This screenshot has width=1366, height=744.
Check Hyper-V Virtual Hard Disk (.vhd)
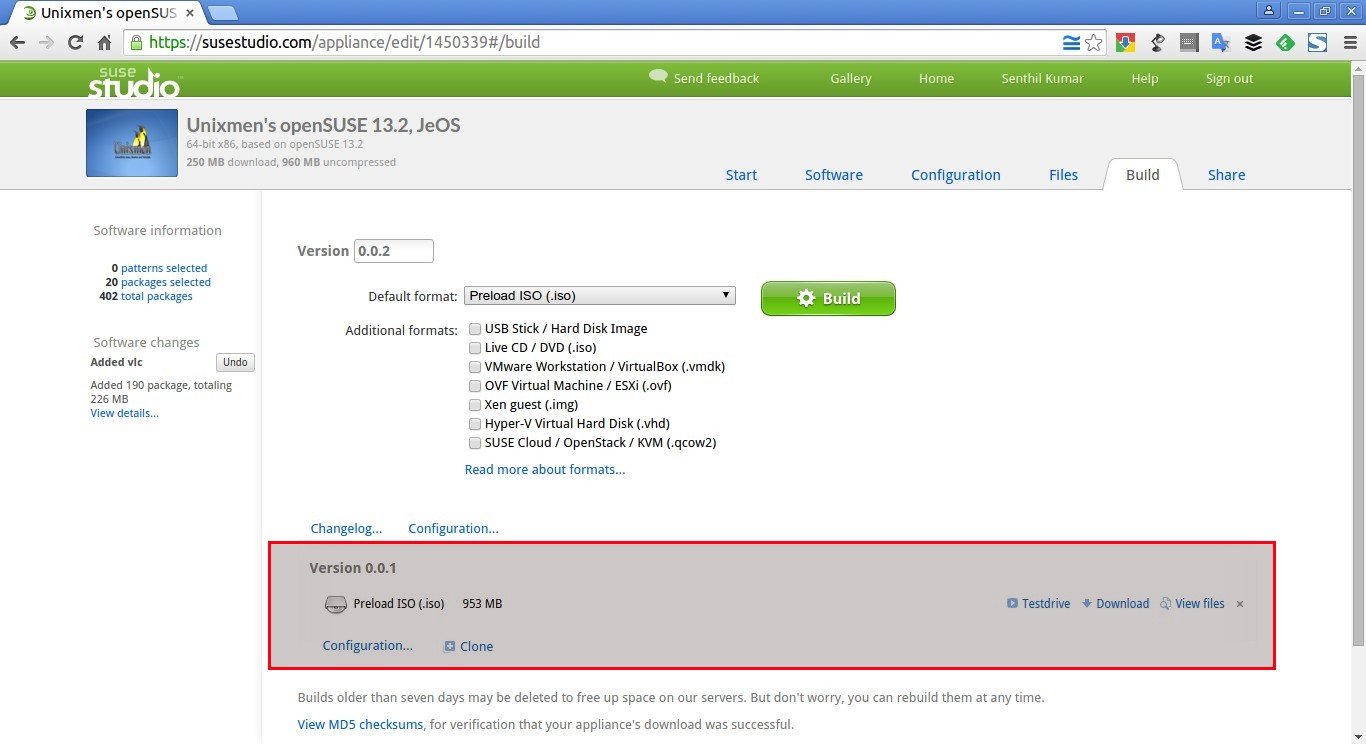pyautogui.click(x=475, y=424)
